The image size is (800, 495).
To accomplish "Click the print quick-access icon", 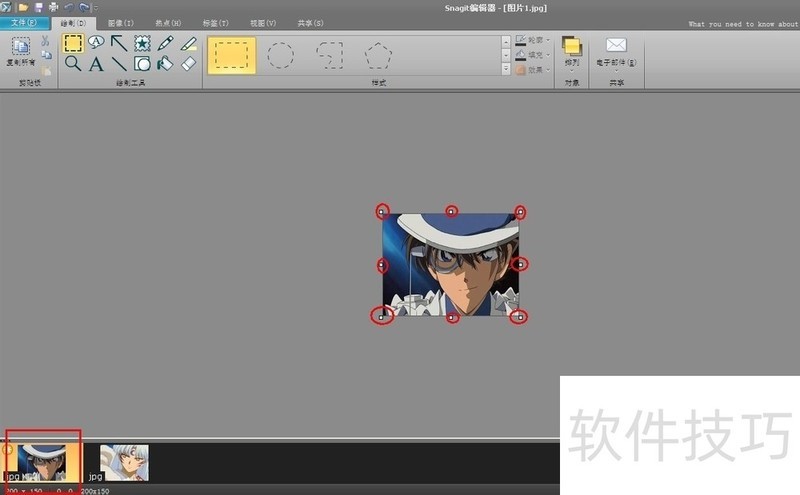I will tap(54, 7).
